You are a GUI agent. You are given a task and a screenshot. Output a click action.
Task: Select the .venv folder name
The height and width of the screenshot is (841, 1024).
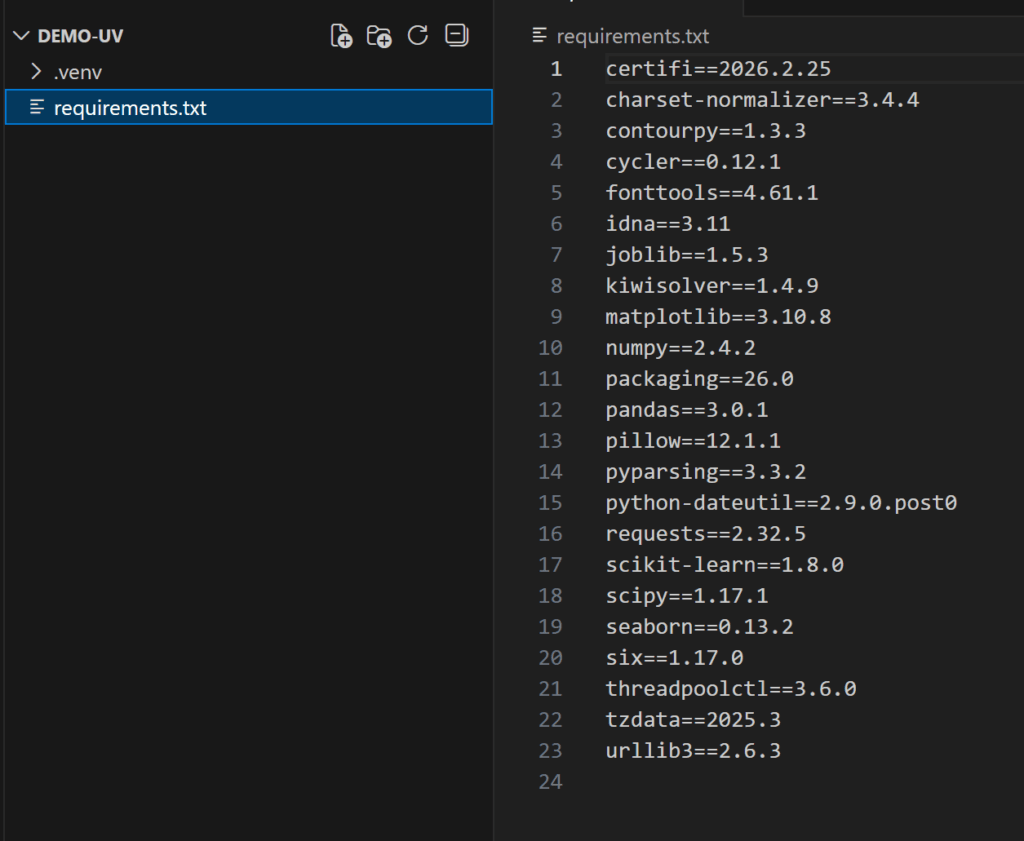(78, 72)
